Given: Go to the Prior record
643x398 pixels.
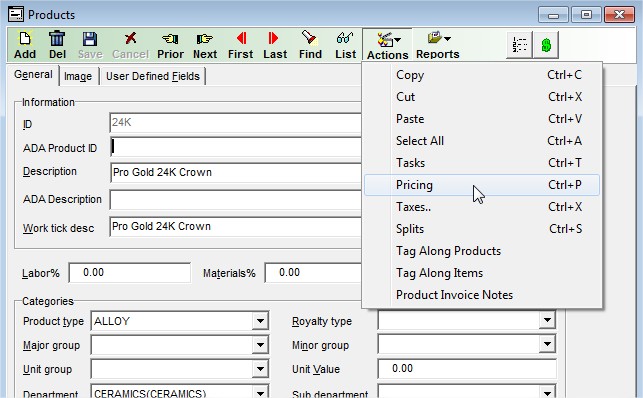Looking at the screenshot, I should click(x=170, y=45).
